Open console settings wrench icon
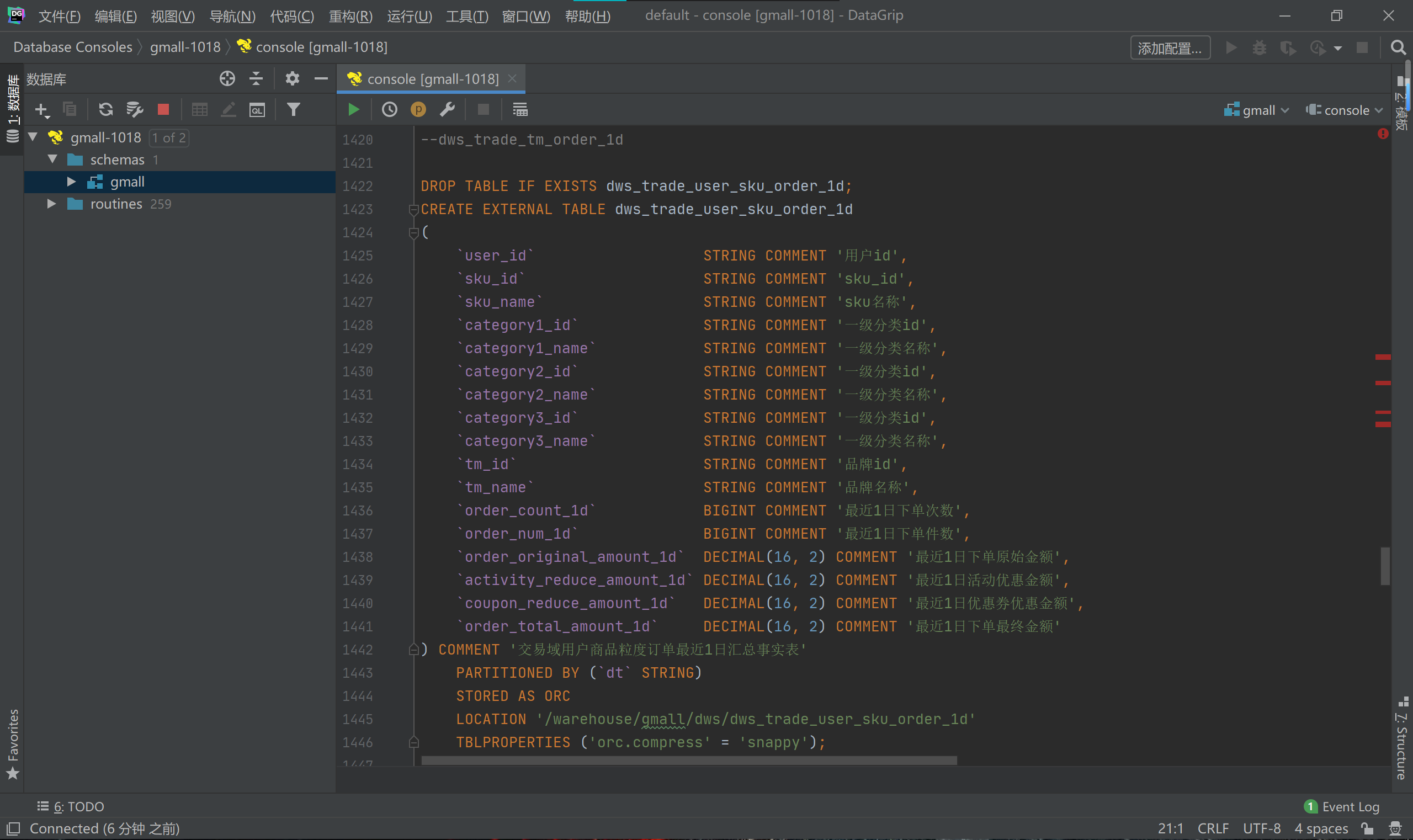The image size is (1413, 840). pos(447,109)
